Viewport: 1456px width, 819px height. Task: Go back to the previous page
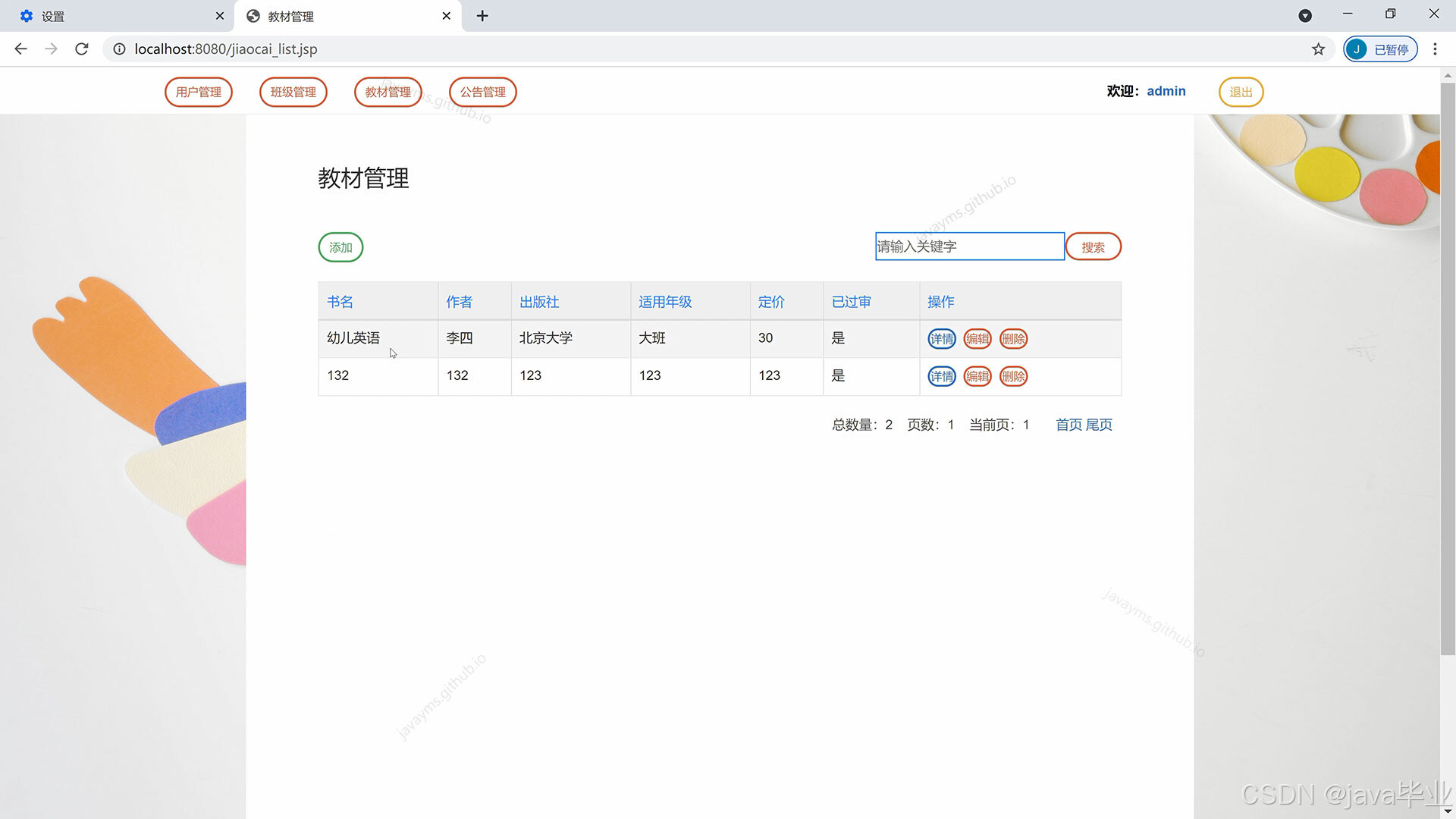point(20,49)
